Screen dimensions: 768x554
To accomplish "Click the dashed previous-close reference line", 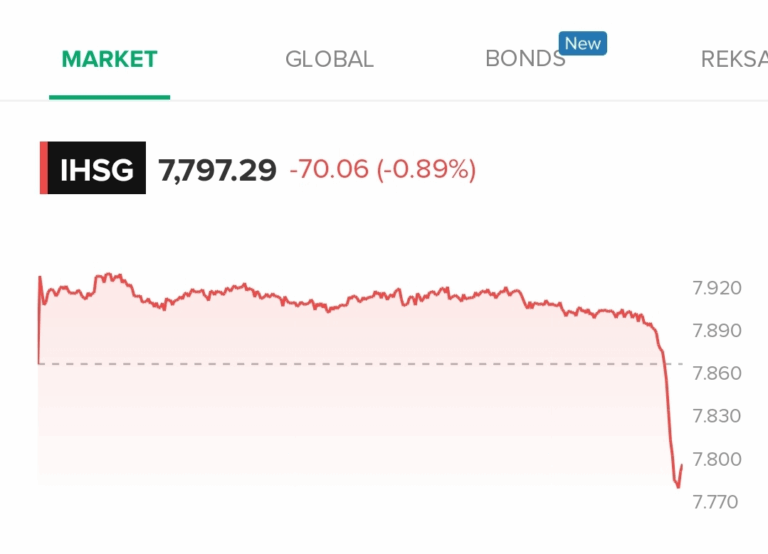I will coord(350,363).
